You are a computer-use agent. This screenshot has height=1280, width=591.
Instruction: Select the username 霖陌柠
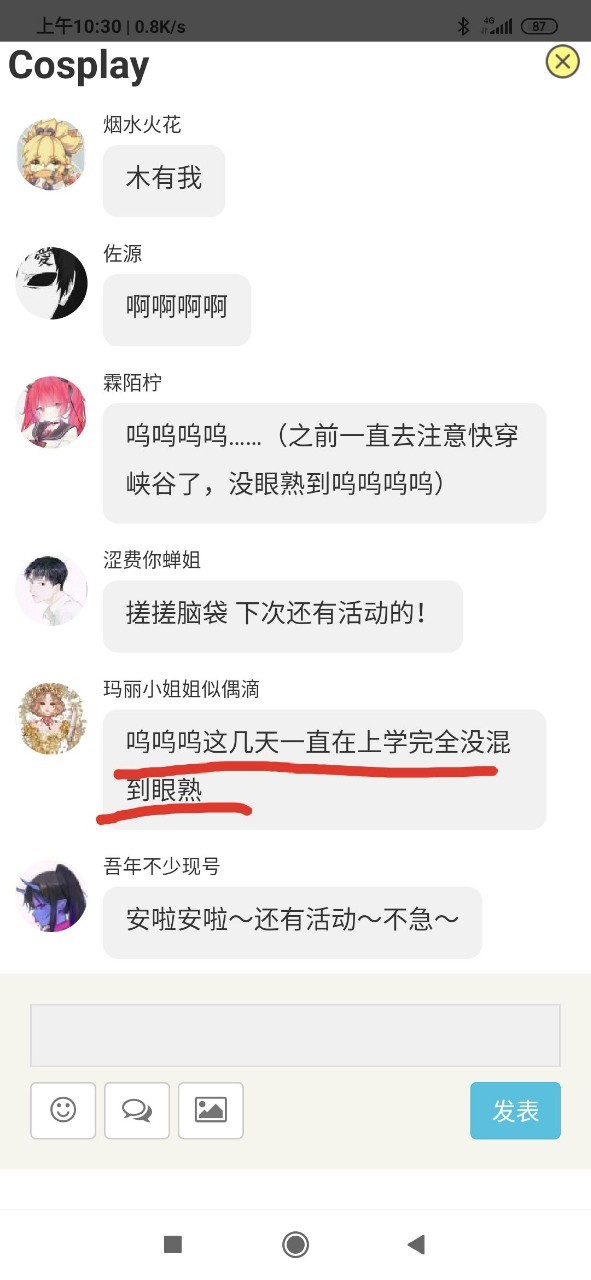pyautogui.click(x=132, y=383)
